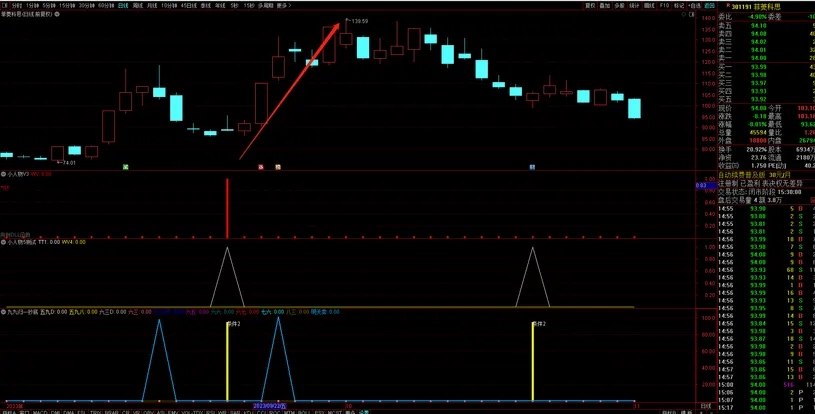Expand the 更多 periods dropdown
Image resolution: width=815 pixels, height=414 pixels.
(283, 5)
